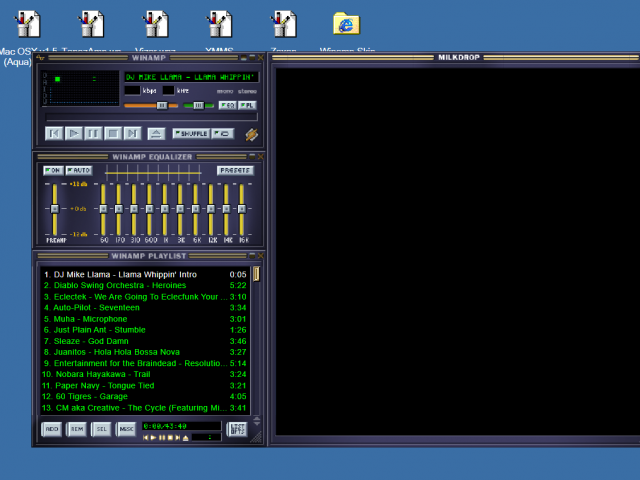The height and width of the screenshot is (480, 640).
Task: Start playback with main Play button
Action: click(x=73, y=133)
